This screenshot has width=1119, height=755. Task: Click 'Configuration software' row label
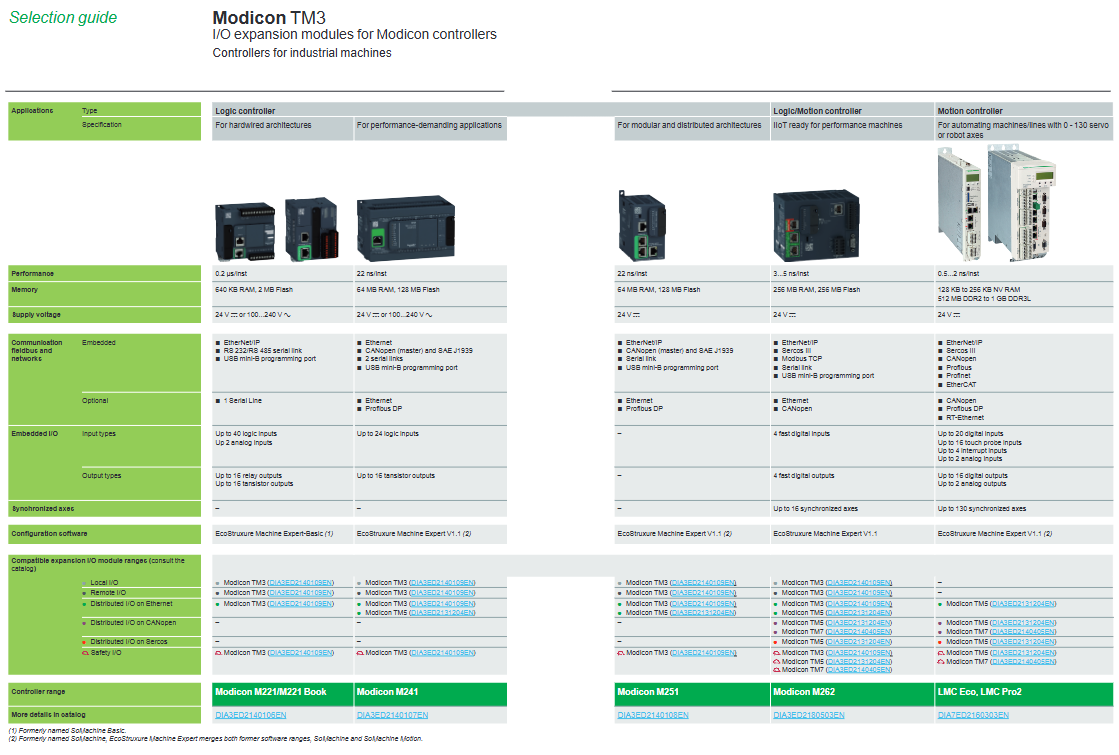point(49,534)
